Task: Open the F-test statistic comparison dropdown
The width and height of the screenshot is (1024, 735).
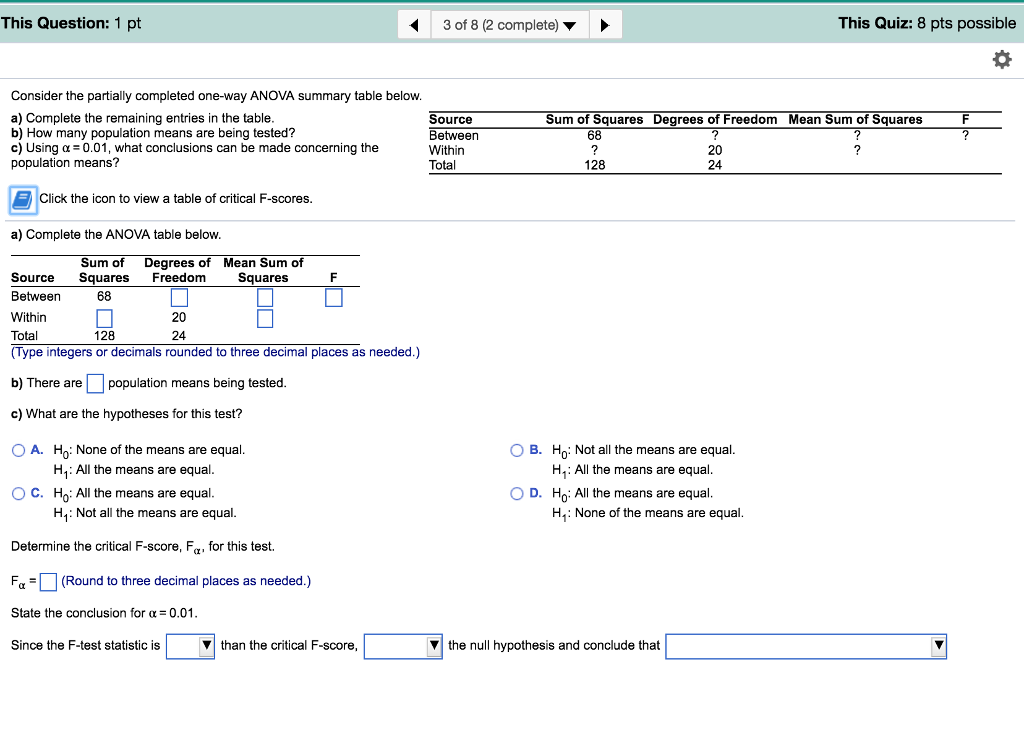Action: coord(190,646)
